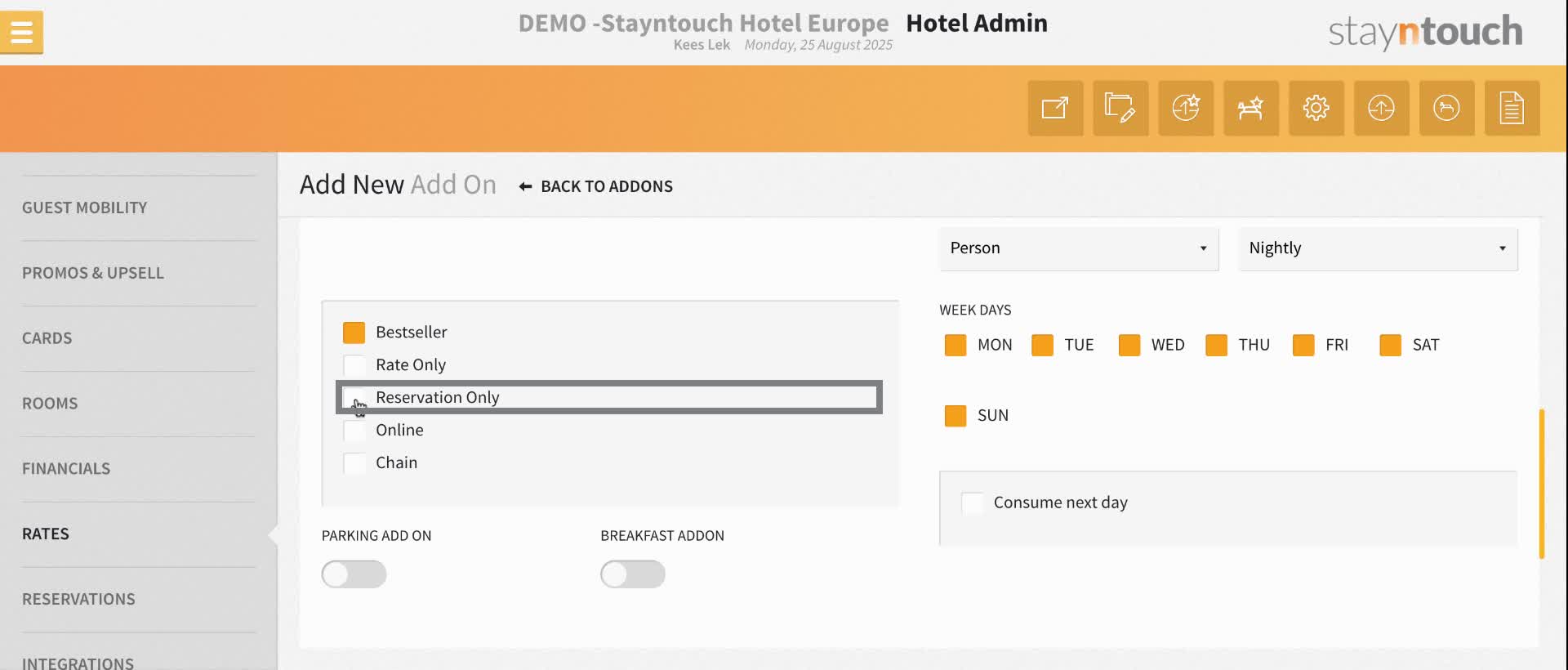This screenshot has width=1568, height=670.
Task: Uncheck the WED weekday checkbox
Action: click(1129, 345)
